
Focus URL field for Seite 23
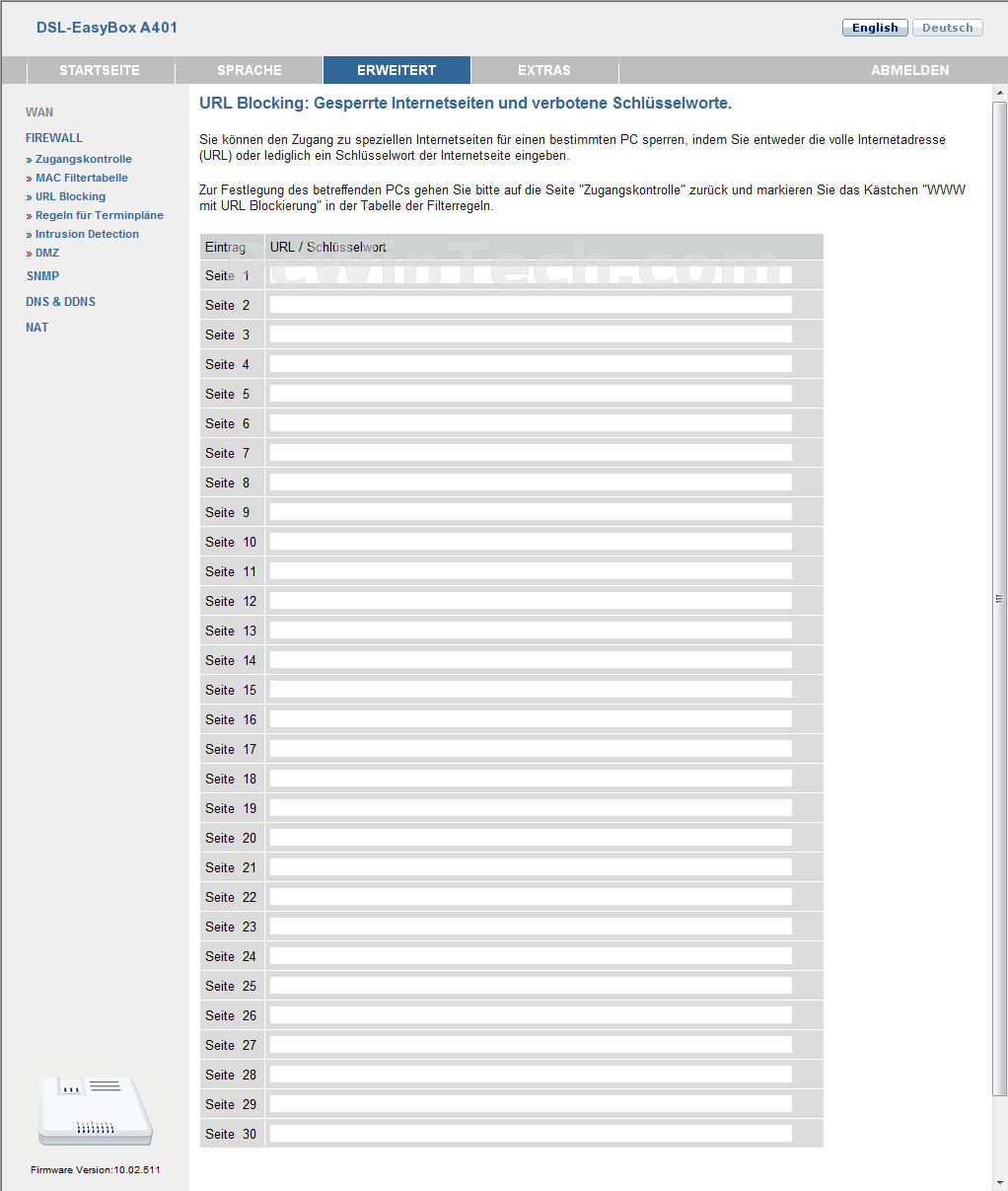(531, 927)
